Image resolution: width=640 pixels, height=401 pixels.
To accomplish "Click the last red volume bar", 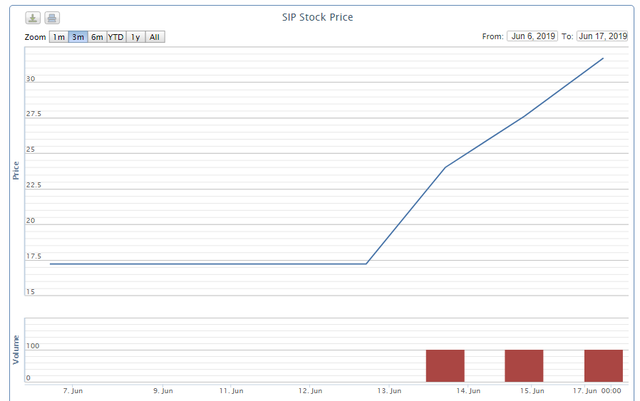I will 603,365.
